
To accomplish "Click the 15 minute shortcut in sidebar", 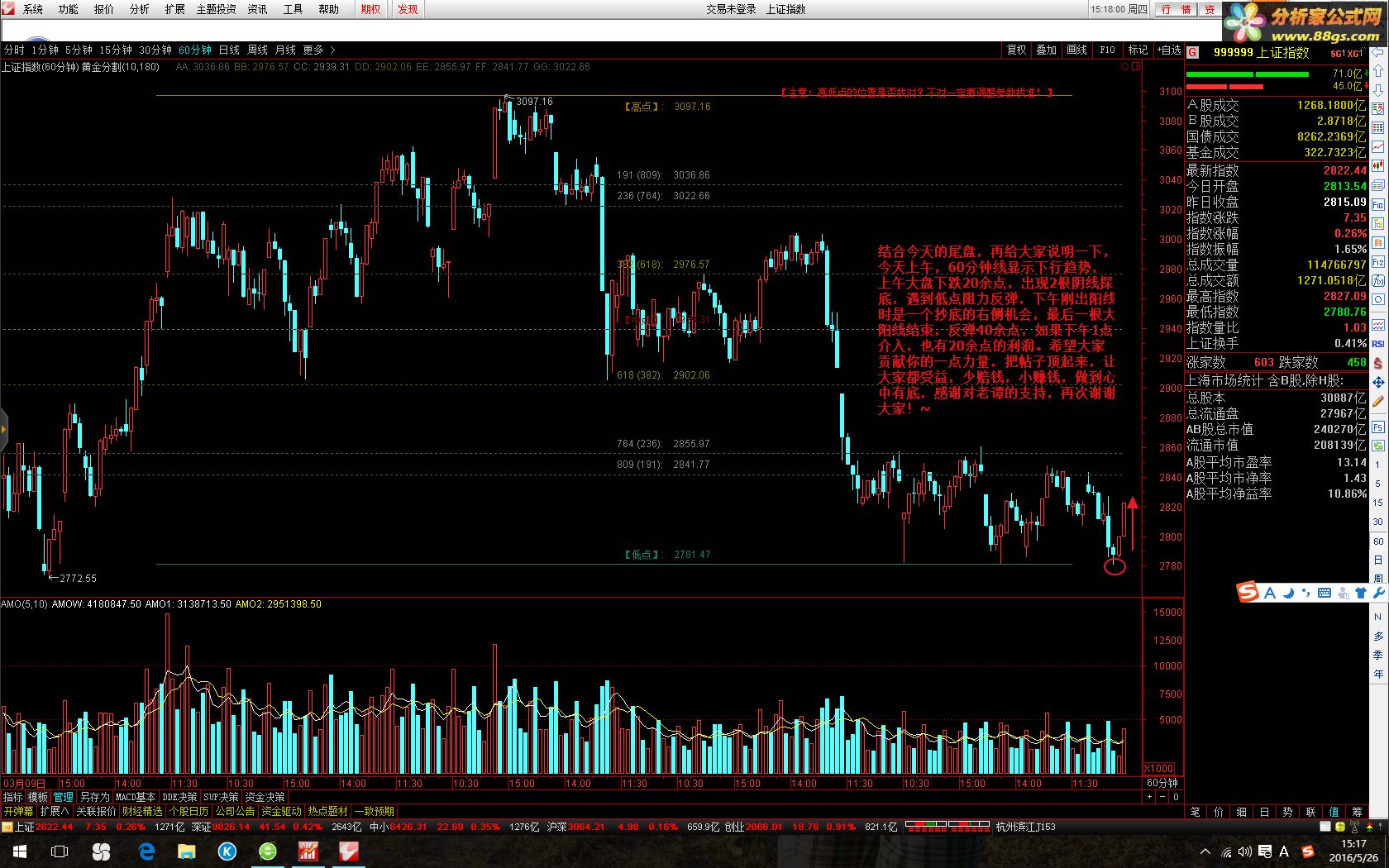I will coord(1378,503).
